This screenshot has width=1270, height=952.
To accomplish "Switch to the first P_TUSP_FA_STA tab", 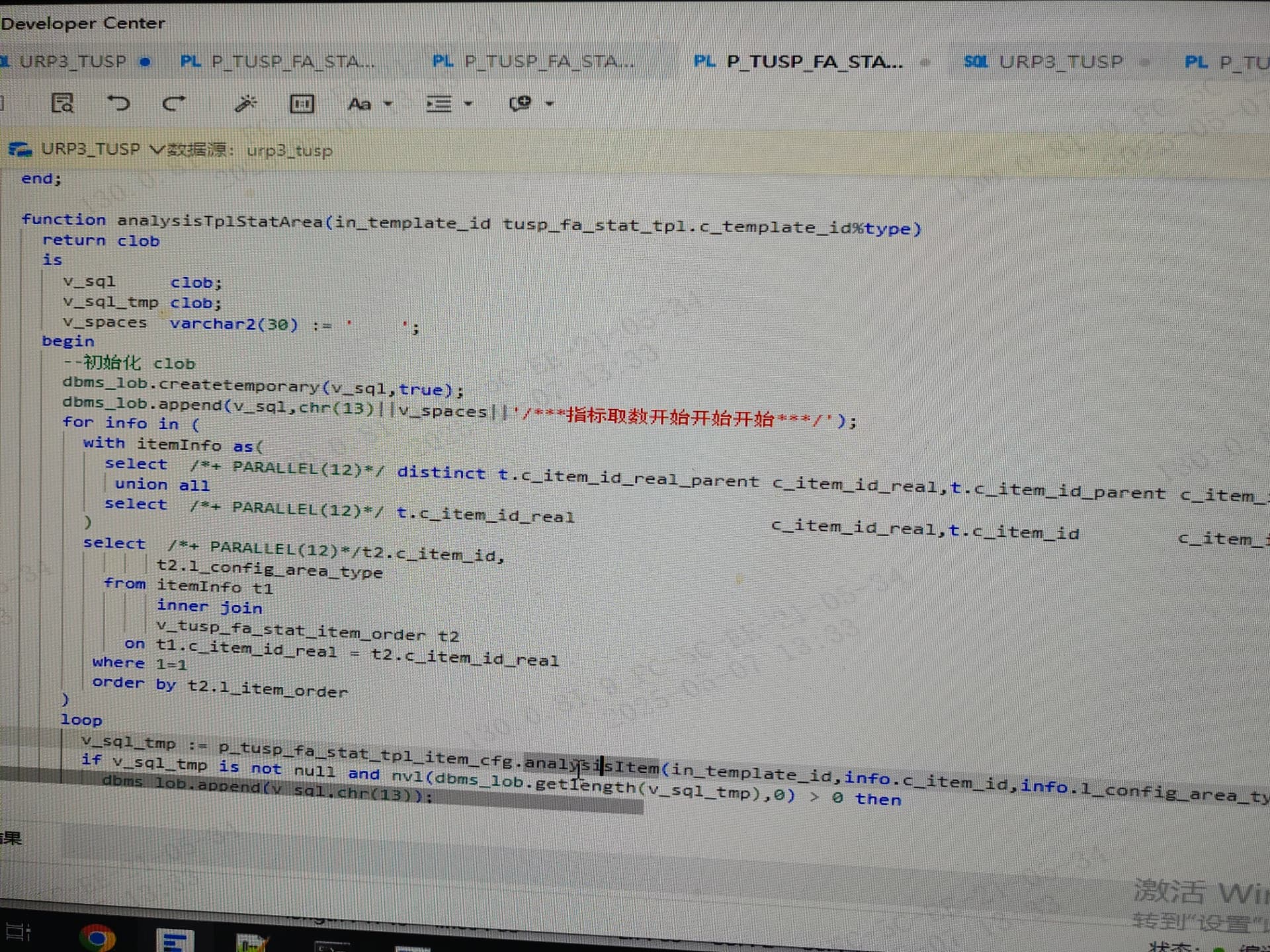I will (x=278, y=61).
